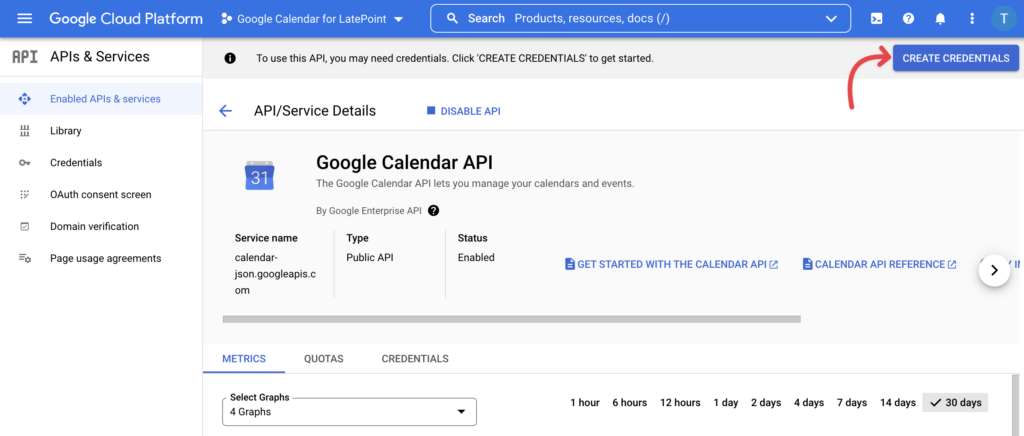Open CALENDAR API REFERENCE link
The height and width of the screenshot is (436, 1024).
click(880, 264)
